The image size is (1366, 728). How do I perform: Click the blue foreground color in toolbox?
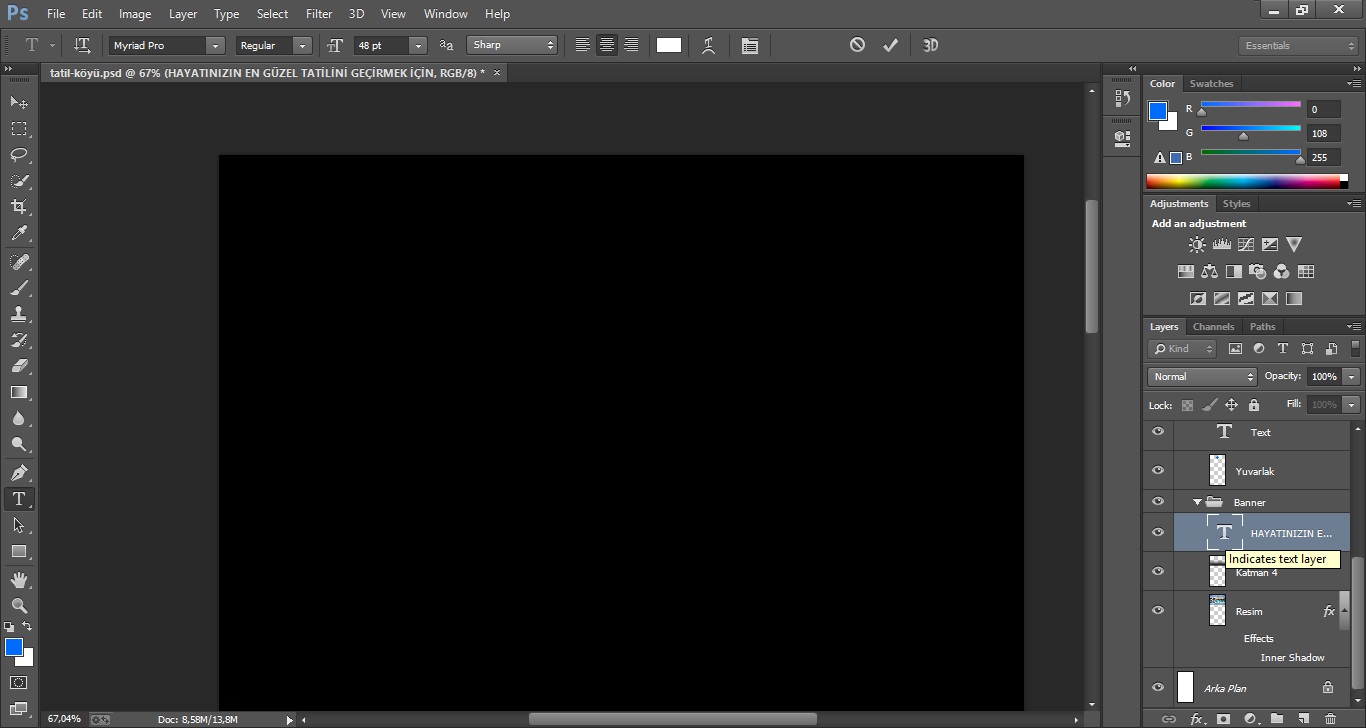[x=14, y=647]
